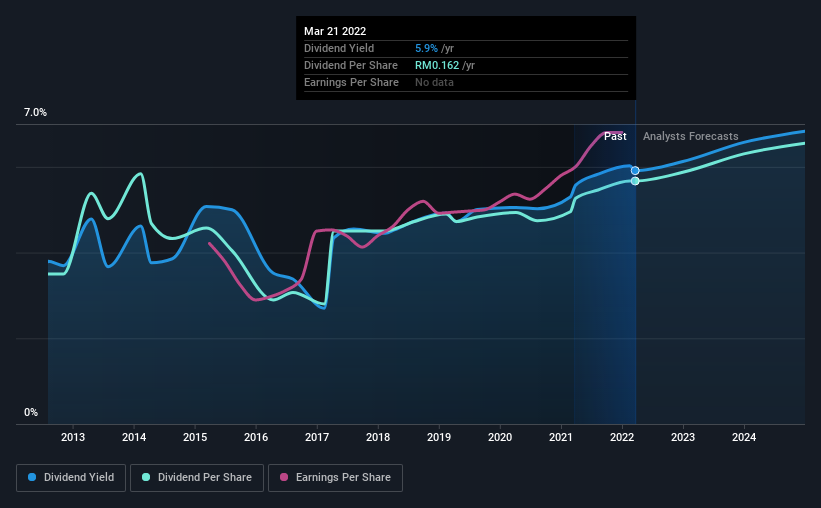Screen dimensions: 821x508
Task: Click the Past label on the chart
Action: coord(615,136)
